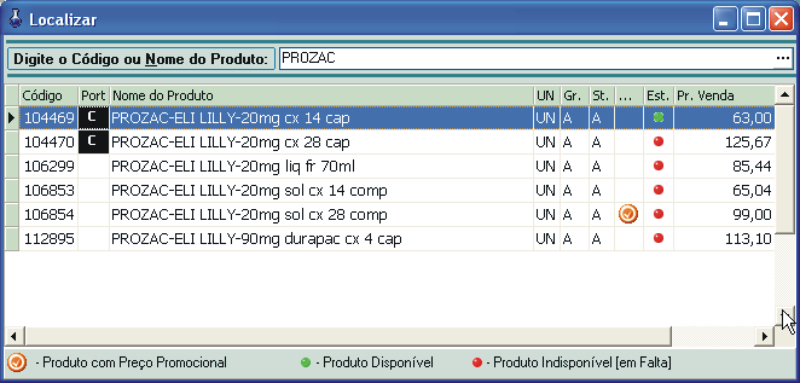
Task: Click the horizontal scrollbar thumb
Action: pos(347,336)
